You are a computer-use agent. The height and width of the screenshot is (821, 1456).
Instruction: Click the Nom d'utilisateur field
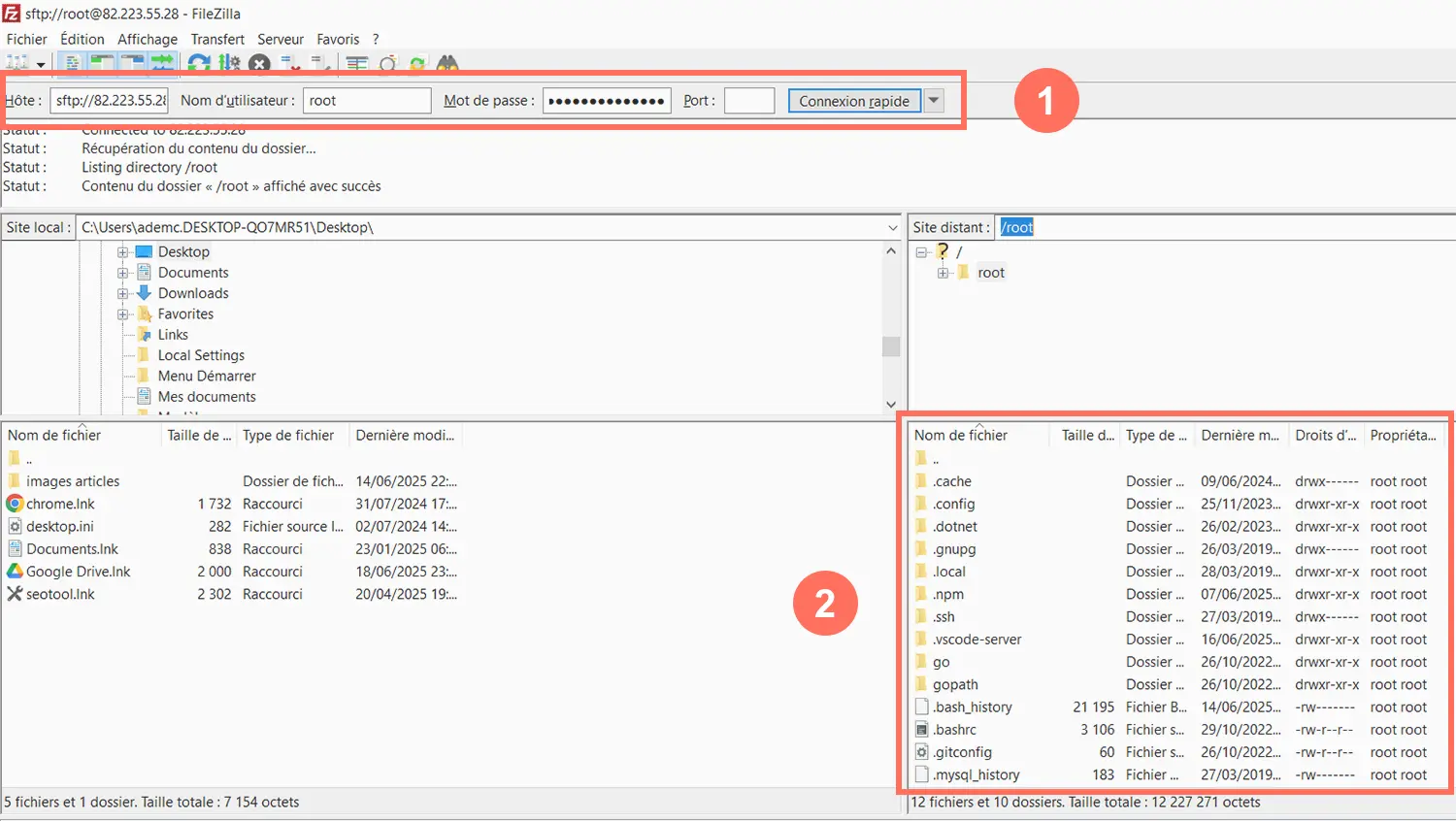click(x=367, y=100)
